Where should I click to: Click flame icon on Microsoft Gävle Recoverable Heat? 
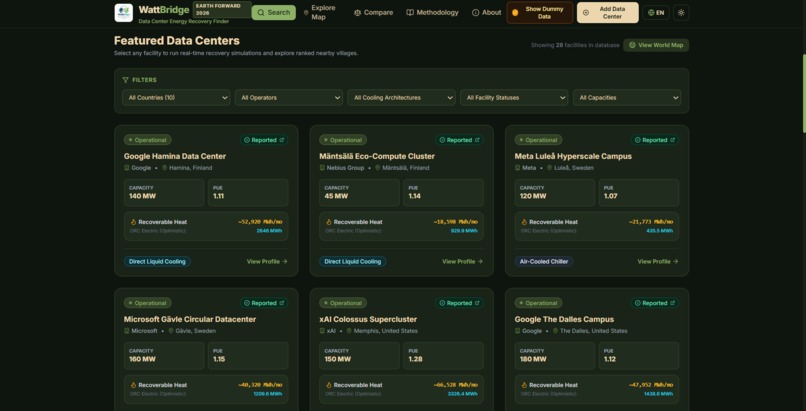point(133,385)
